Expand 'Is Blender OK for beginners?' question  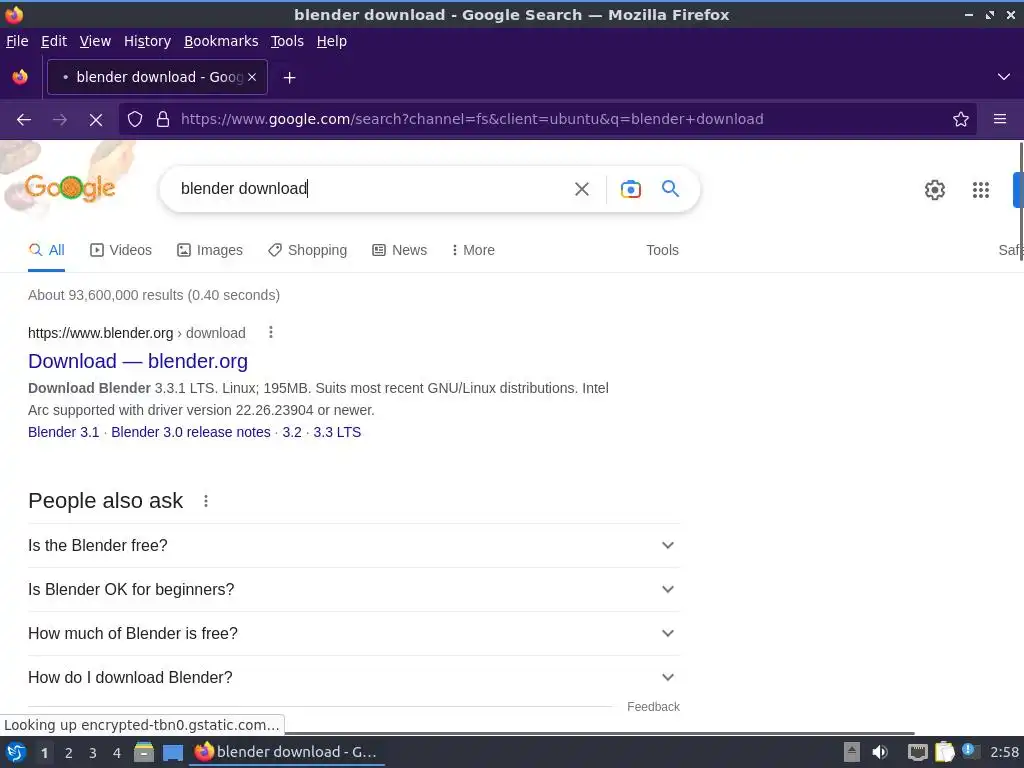(353, 590)
